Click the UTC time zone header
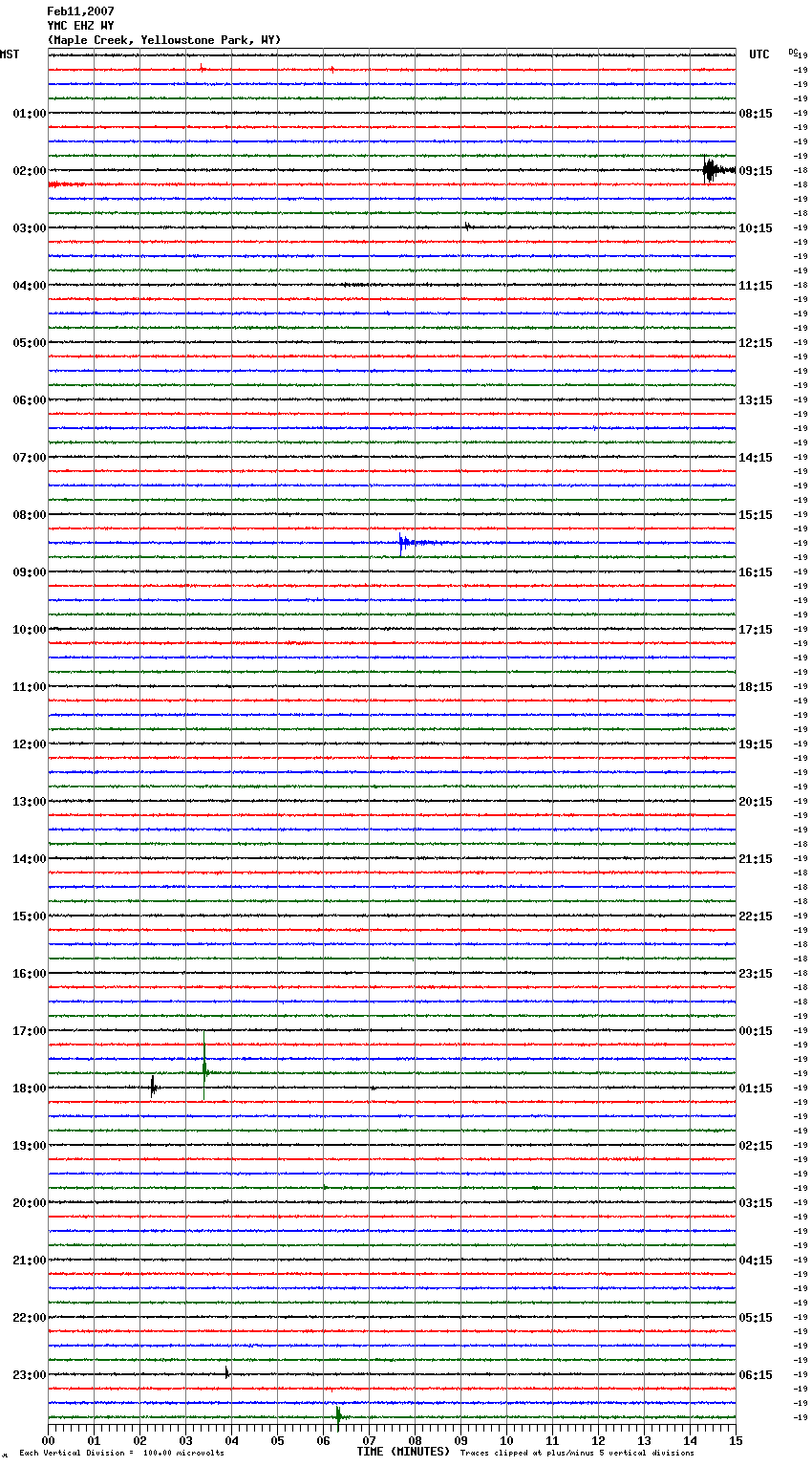Screen dimensions: 812x1466 (x=759, y=54)
